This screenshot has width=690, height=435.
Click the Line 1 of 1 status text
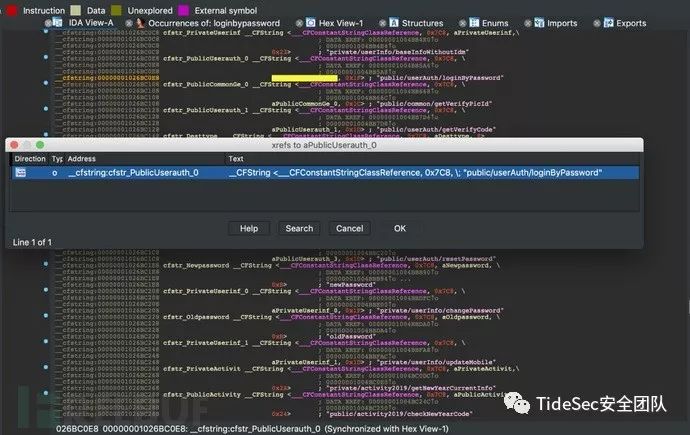[32, 242]
